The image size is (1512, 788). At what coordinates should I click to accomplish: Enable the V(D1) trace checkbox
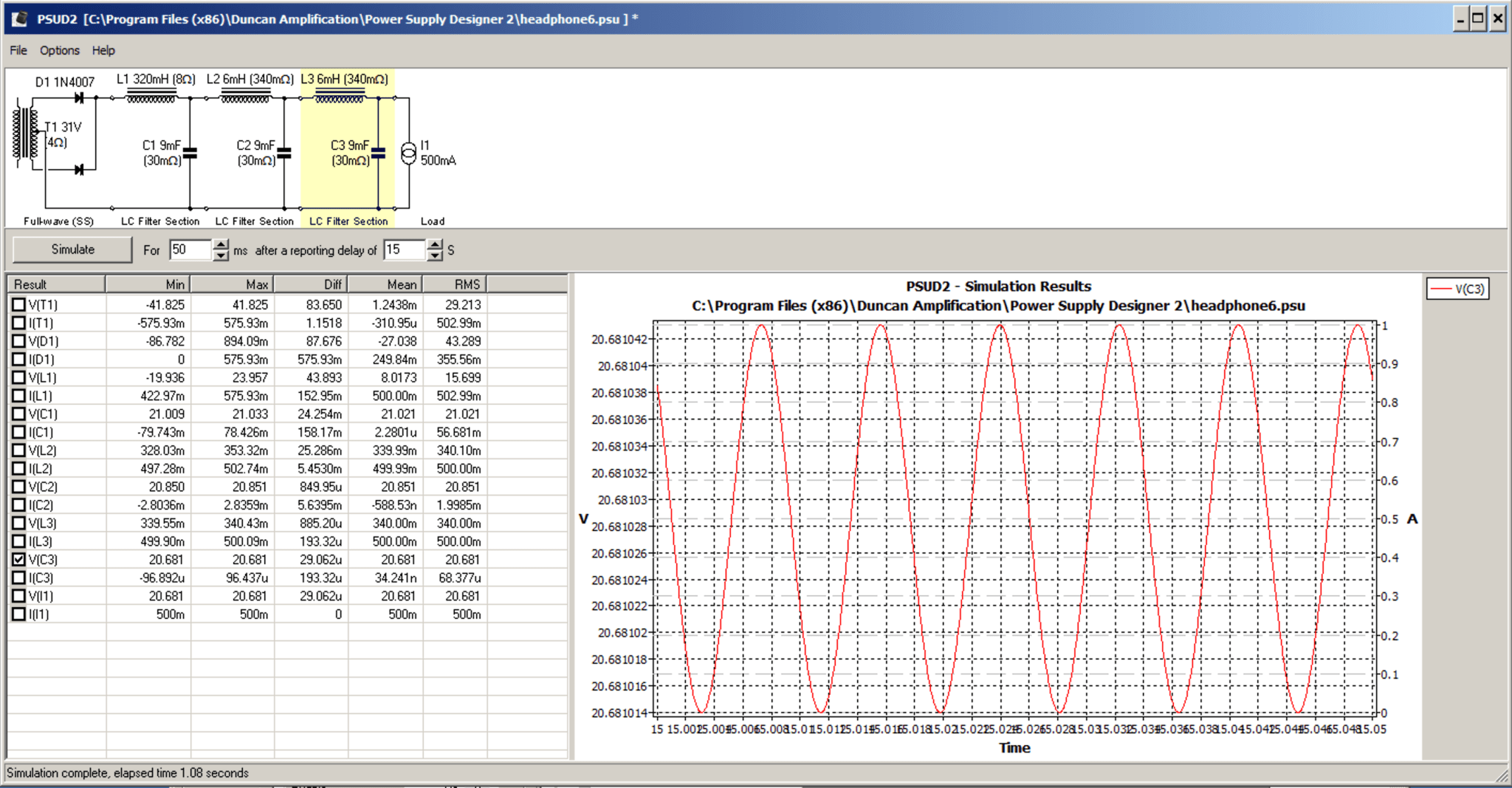(19, 341)
